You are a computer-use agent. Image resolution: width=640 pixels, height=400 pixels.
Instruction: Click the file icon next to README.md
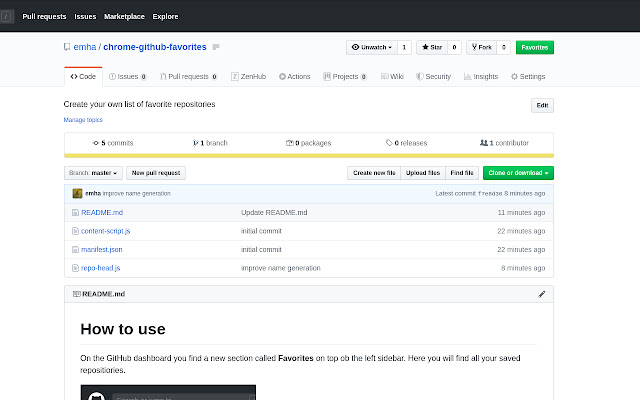coord(74,213)
